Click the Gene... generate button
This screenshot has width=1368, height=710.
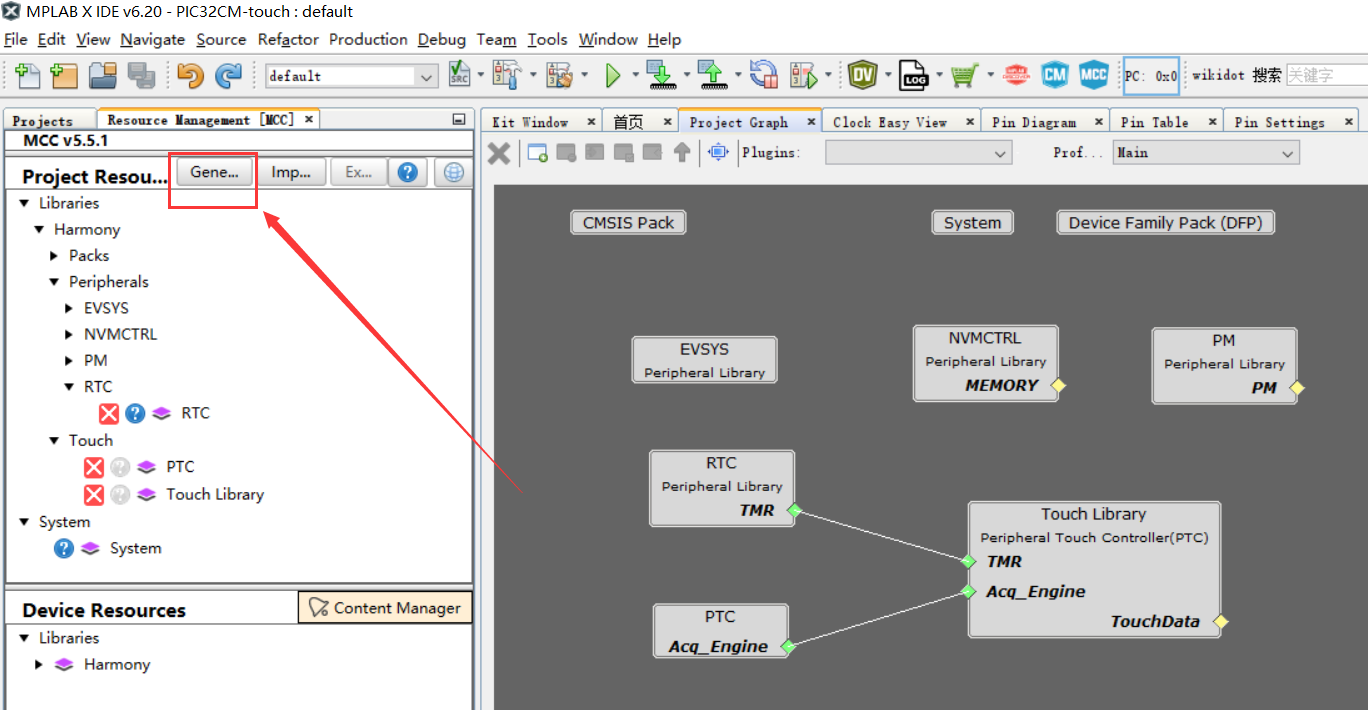coord(214,172)
